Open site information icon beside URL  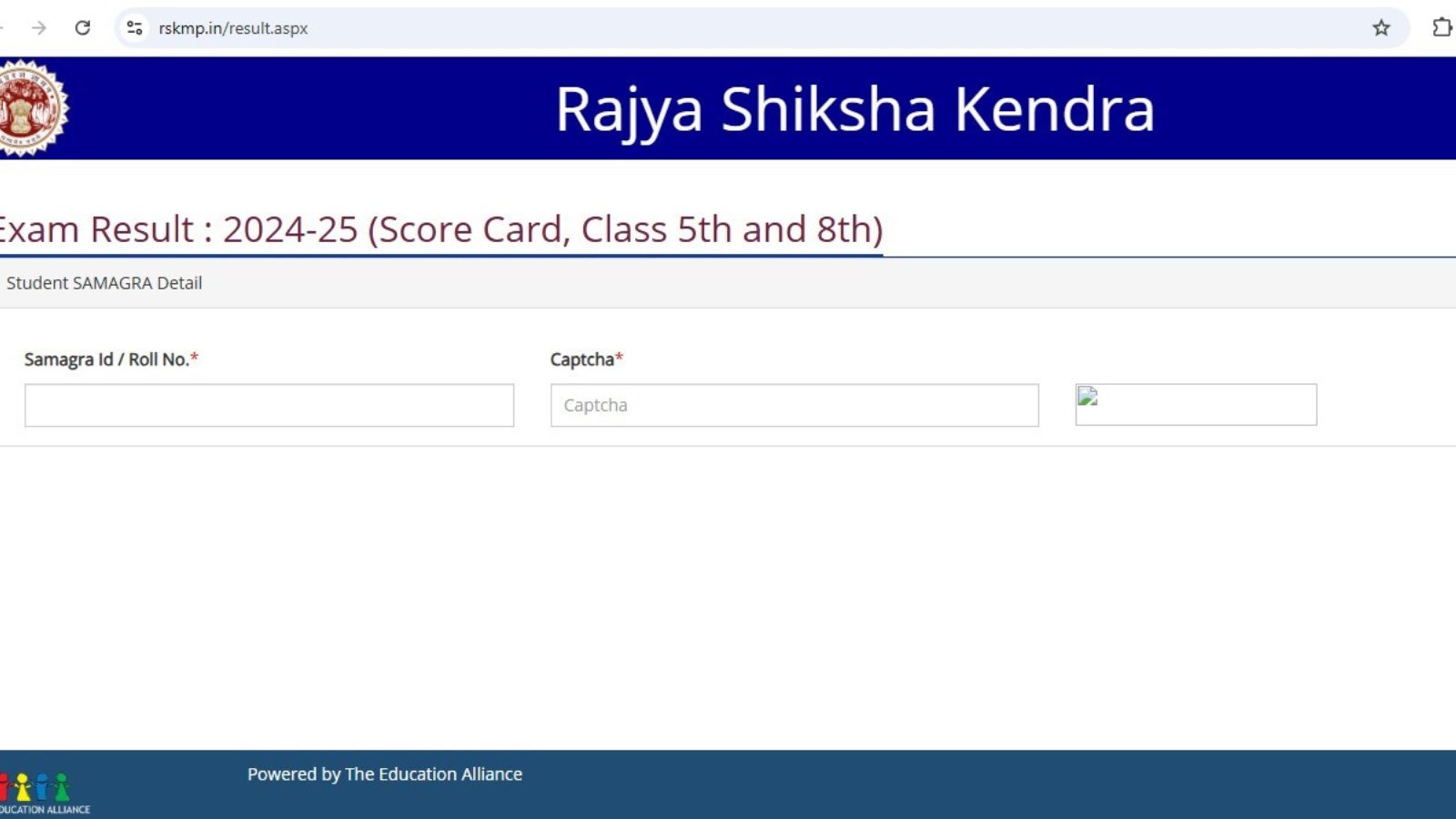click(x=135, y=28)
